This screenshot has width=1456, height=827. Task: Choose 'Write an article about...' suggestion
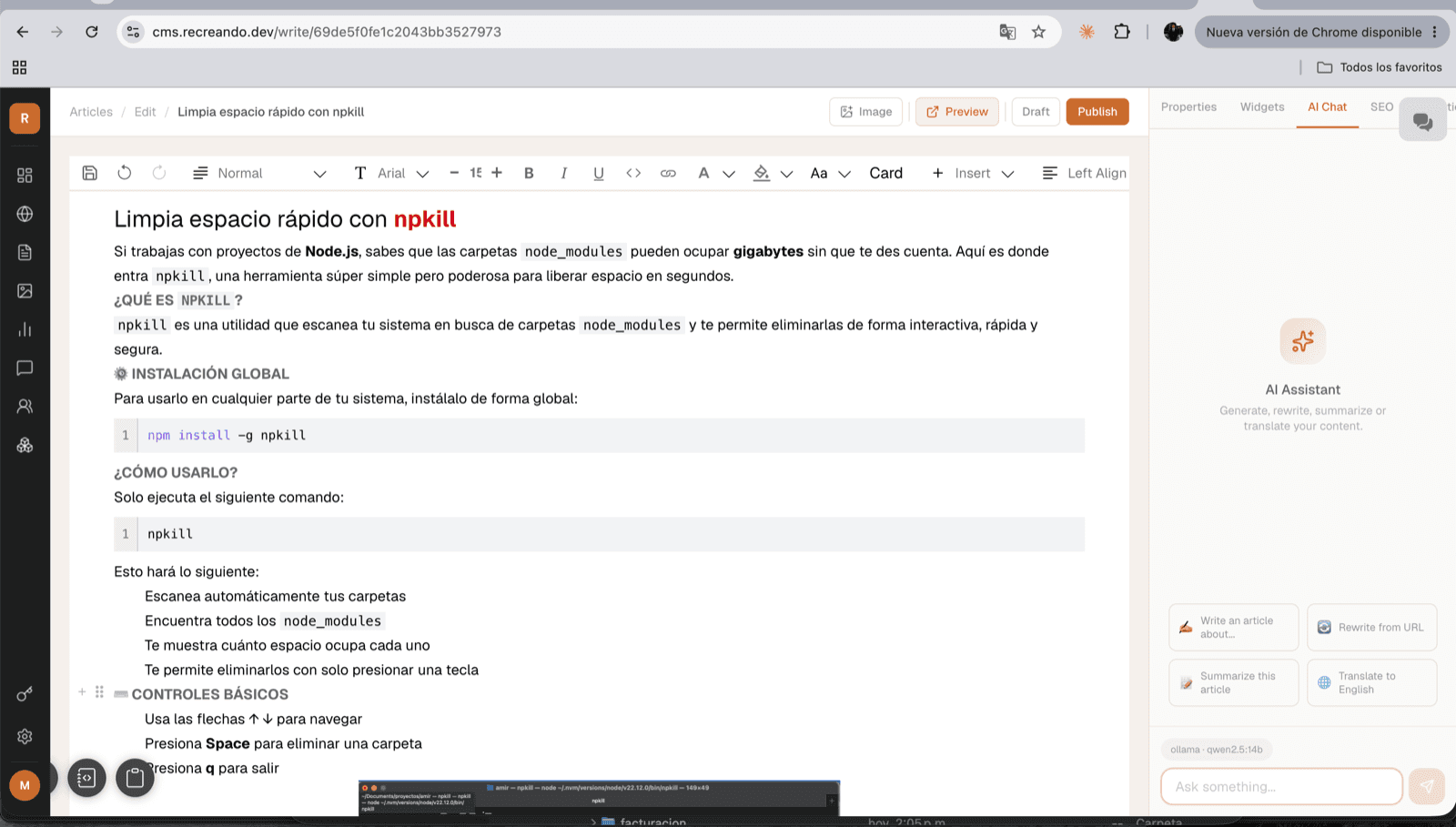coord(1234,628)
